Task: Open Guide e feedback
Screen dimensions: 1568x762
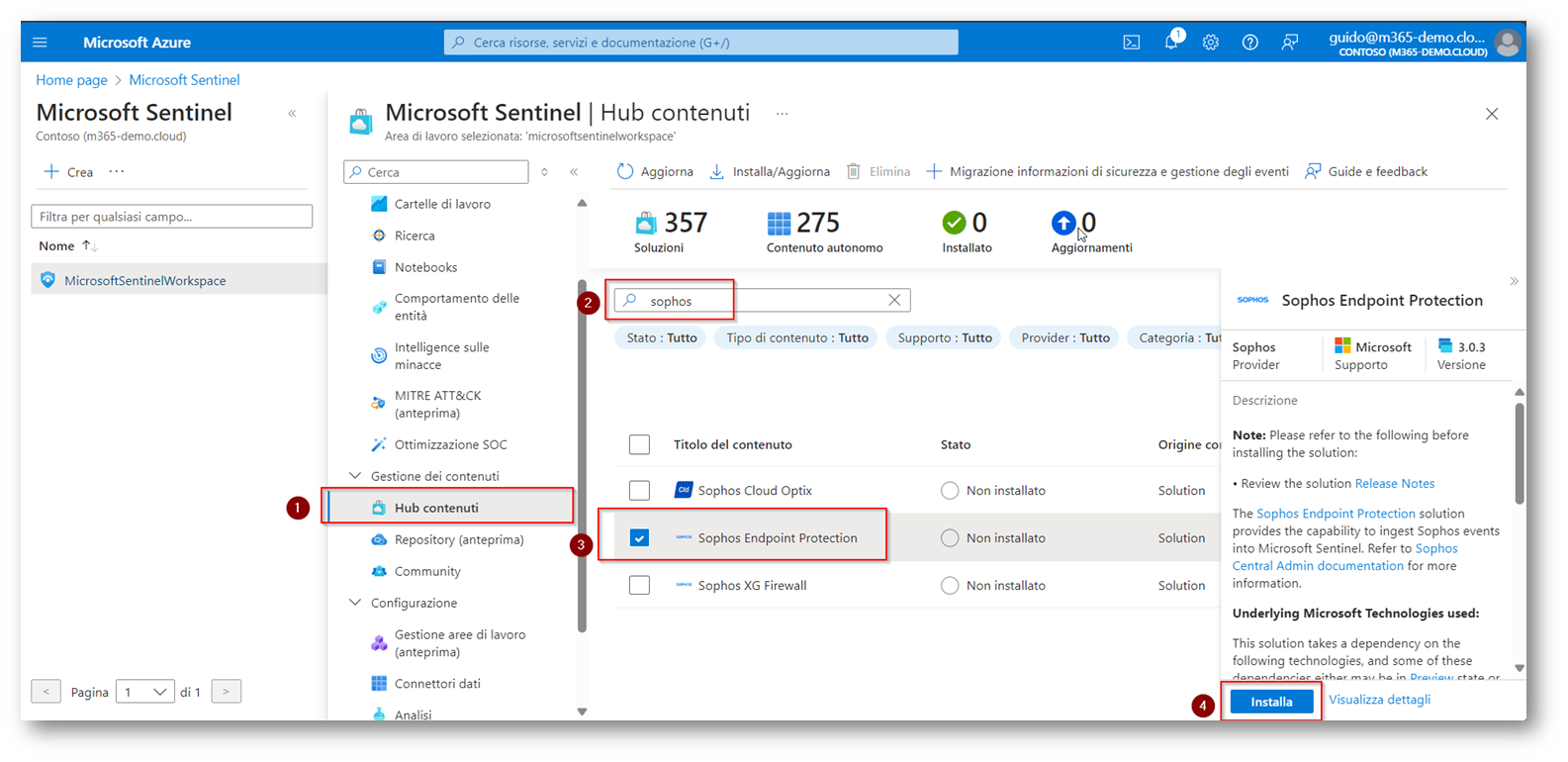Action: click(x=1365, y=171)
